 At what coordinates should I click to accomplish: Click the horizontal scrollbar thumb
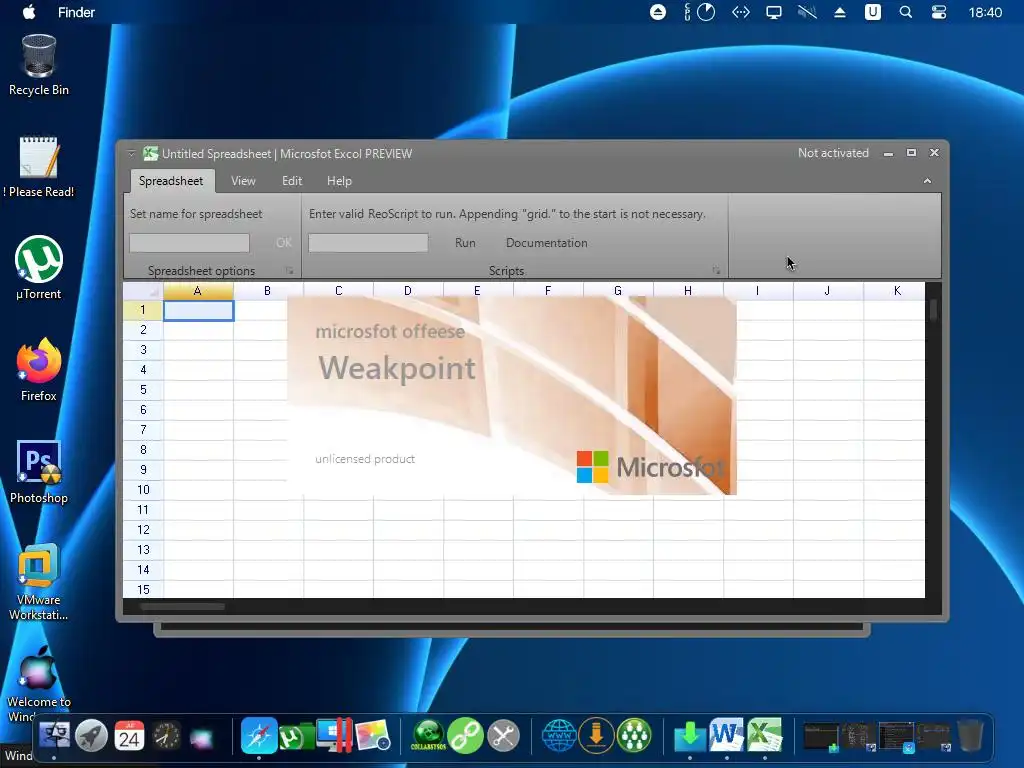pos(183,607)
